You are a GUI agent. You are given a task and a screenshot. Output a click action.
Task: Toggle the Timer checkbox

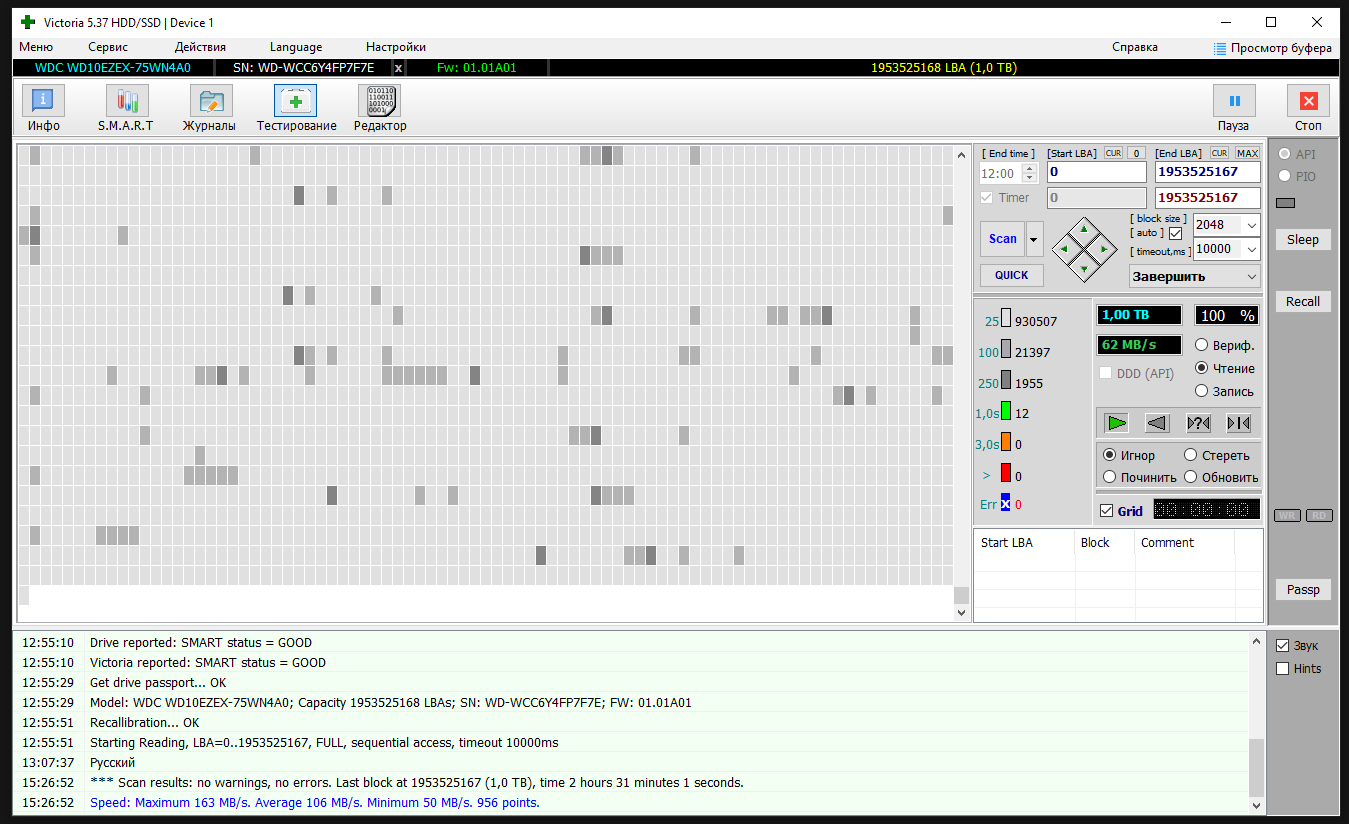(988, 198)
